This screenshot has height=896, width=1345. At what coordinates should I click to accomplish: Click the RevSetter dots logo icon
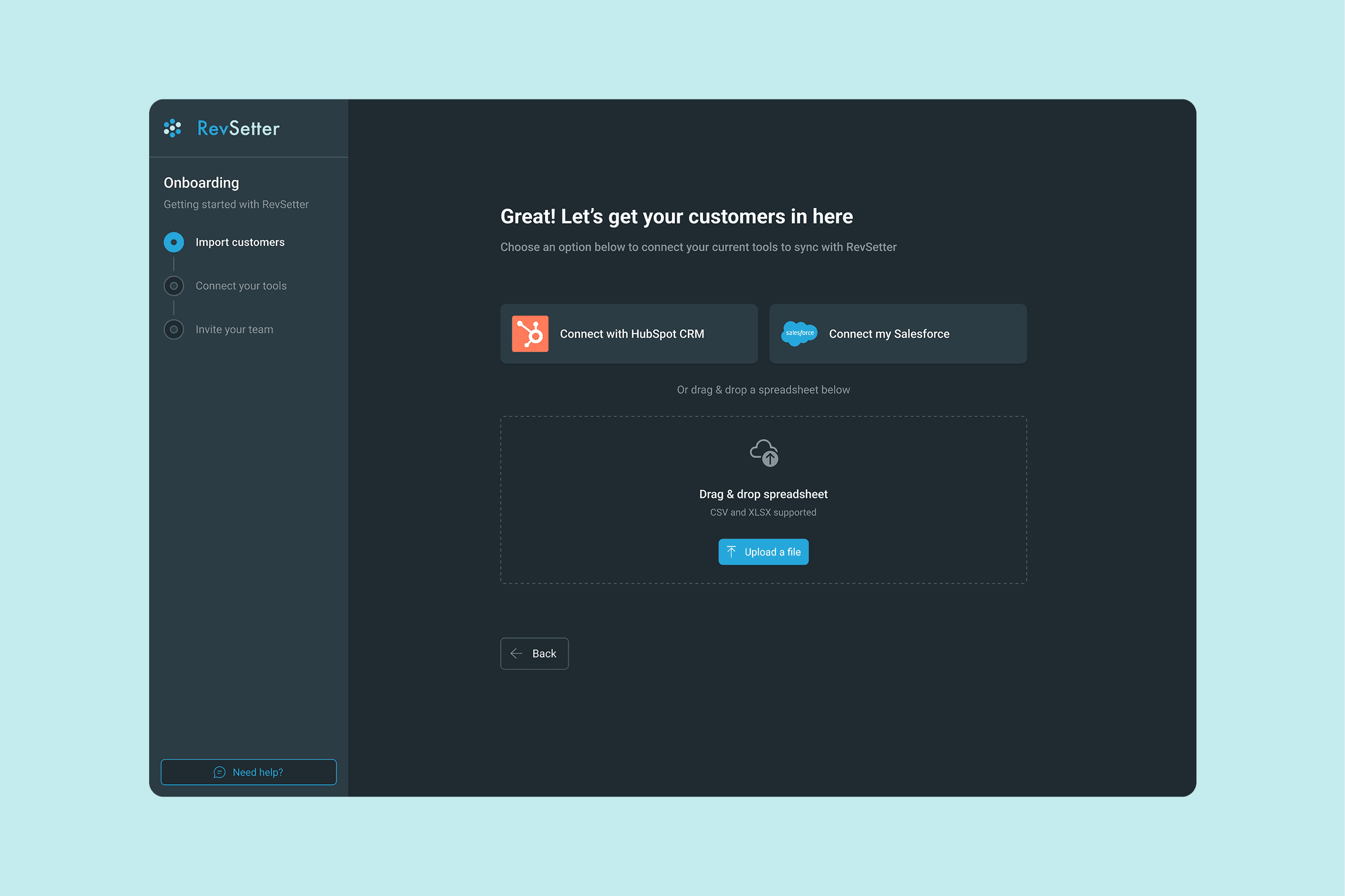pyautogui.click(x=173, y=128)
